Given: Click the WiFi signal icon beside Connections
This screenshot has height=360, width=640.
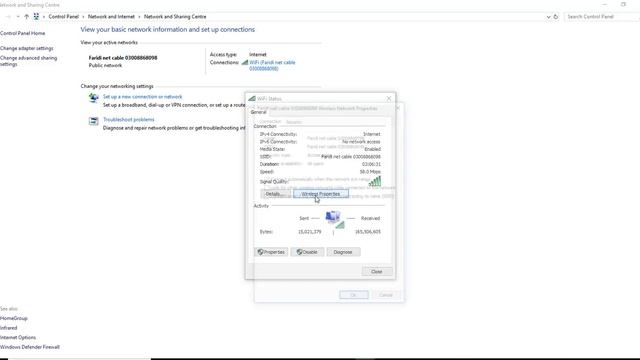Looking at the screenshot, I should point(244,62).
